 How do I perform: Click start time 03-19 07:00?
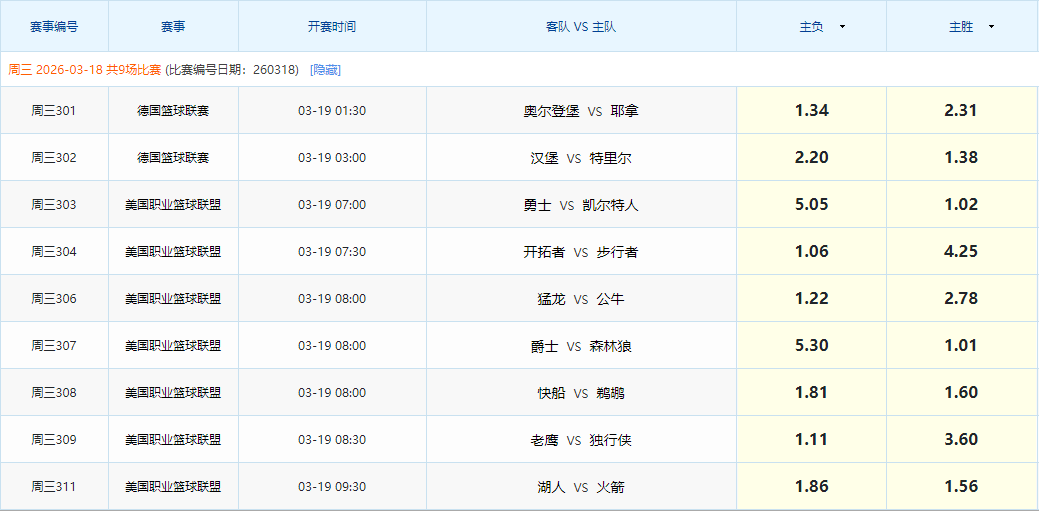coord(332,205)
